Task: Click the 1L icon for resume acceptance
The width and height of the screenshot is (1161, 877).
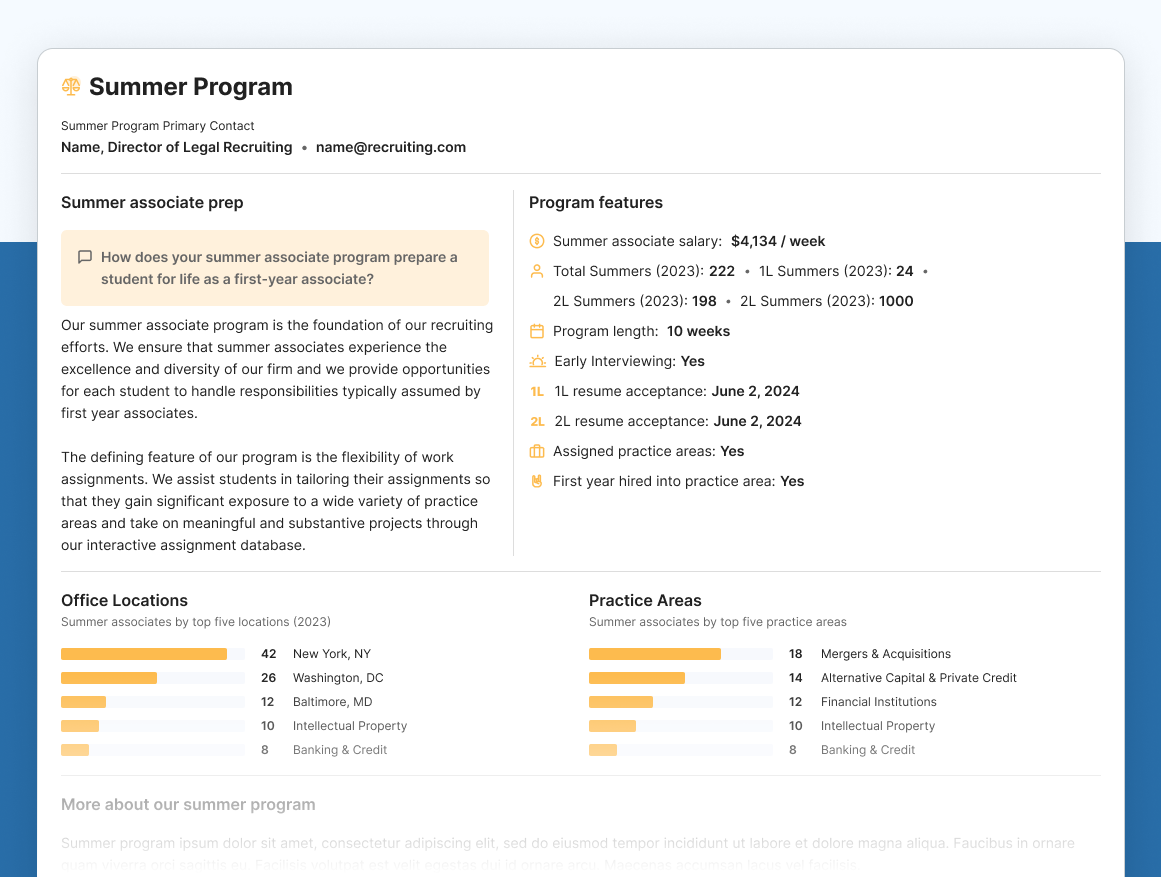Action: tap(537, 391)
